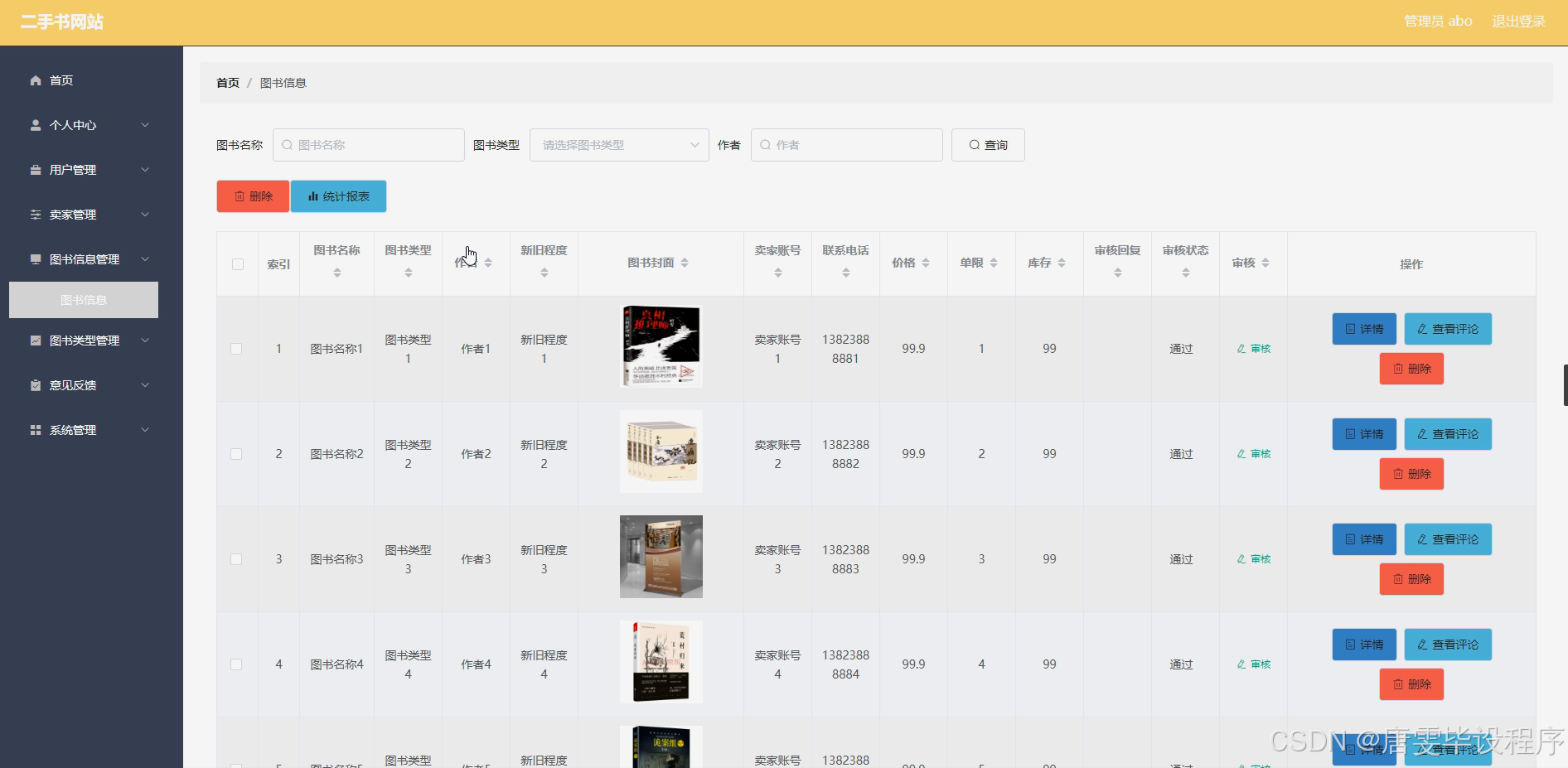Click 审核 edit icon for 图书名称1

coord(1241,349)
